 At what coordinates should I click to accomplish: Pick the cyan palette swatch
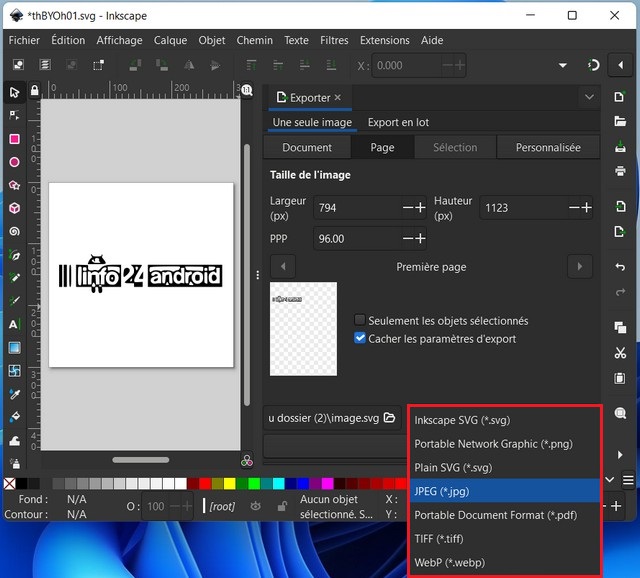pos(278,484)
